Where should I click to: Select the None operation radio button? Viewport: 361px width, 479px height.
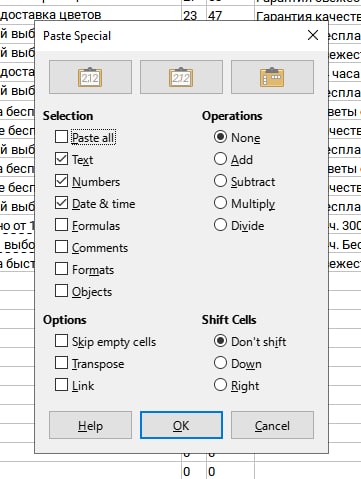pos(220,137)
